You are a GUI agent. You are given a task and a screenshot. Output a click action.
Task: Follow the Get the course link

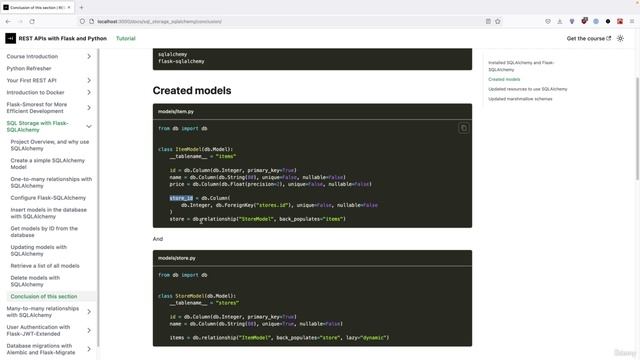[589, 38]
